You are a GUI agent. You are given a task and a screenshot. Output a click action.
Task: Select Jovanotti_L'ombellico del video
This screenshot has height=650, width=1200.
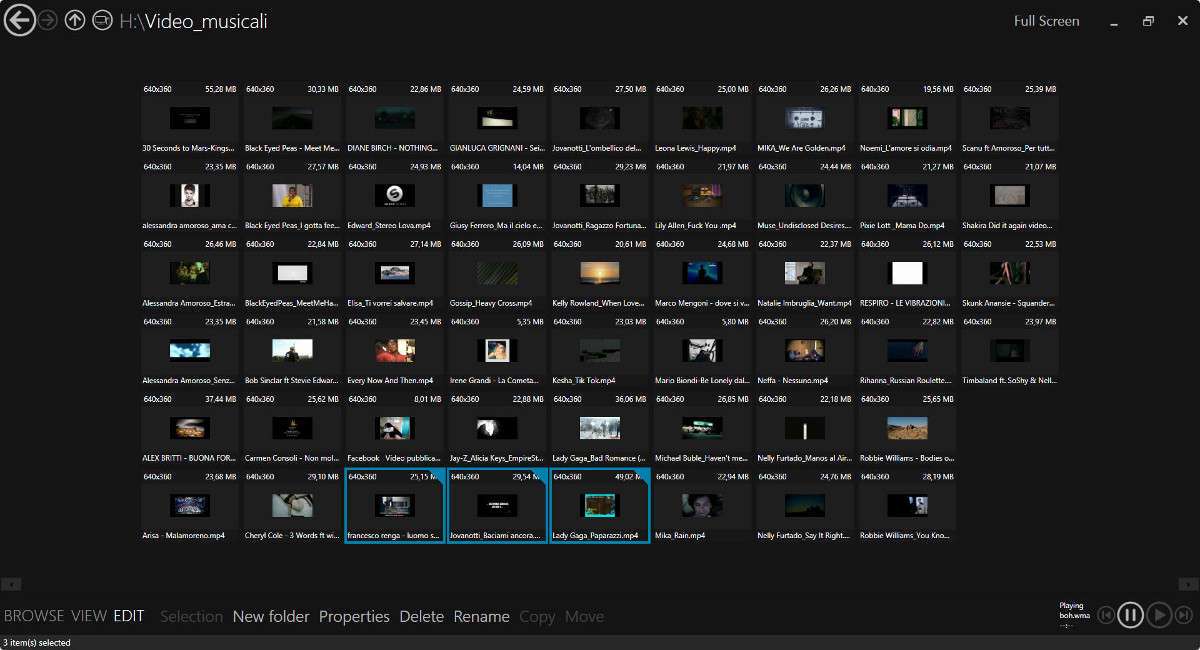click(600, 118)
